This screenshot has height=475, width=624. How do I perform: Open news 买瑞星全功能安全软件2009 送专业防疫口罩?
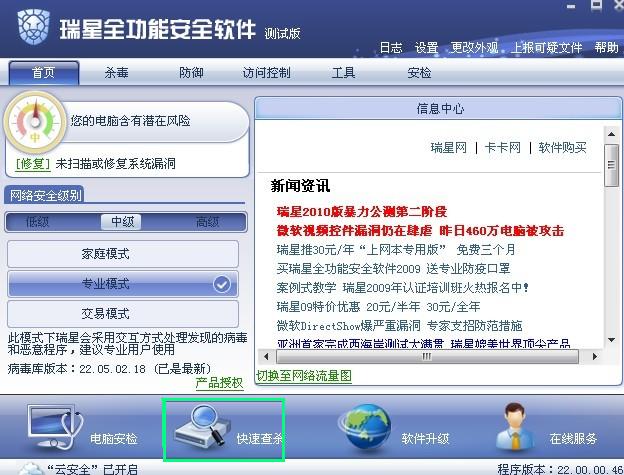tap(393, 269)
